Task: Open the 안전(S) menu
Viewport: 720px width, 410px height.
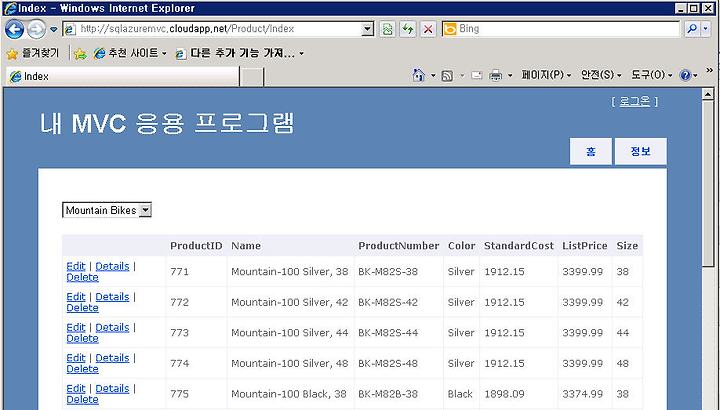Action: [x=601, y=75]
